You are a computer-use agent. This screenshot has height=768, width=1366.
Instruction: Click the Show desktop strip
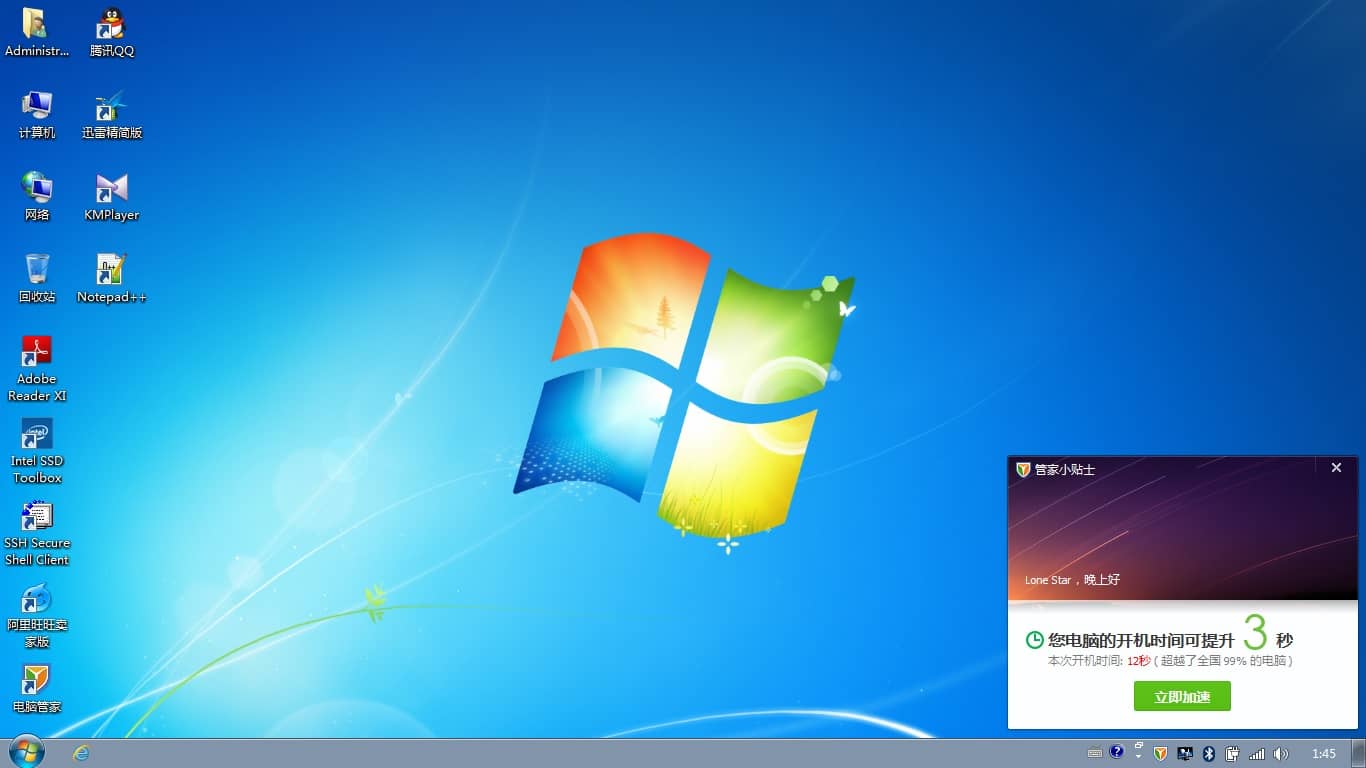point(1358,753)
